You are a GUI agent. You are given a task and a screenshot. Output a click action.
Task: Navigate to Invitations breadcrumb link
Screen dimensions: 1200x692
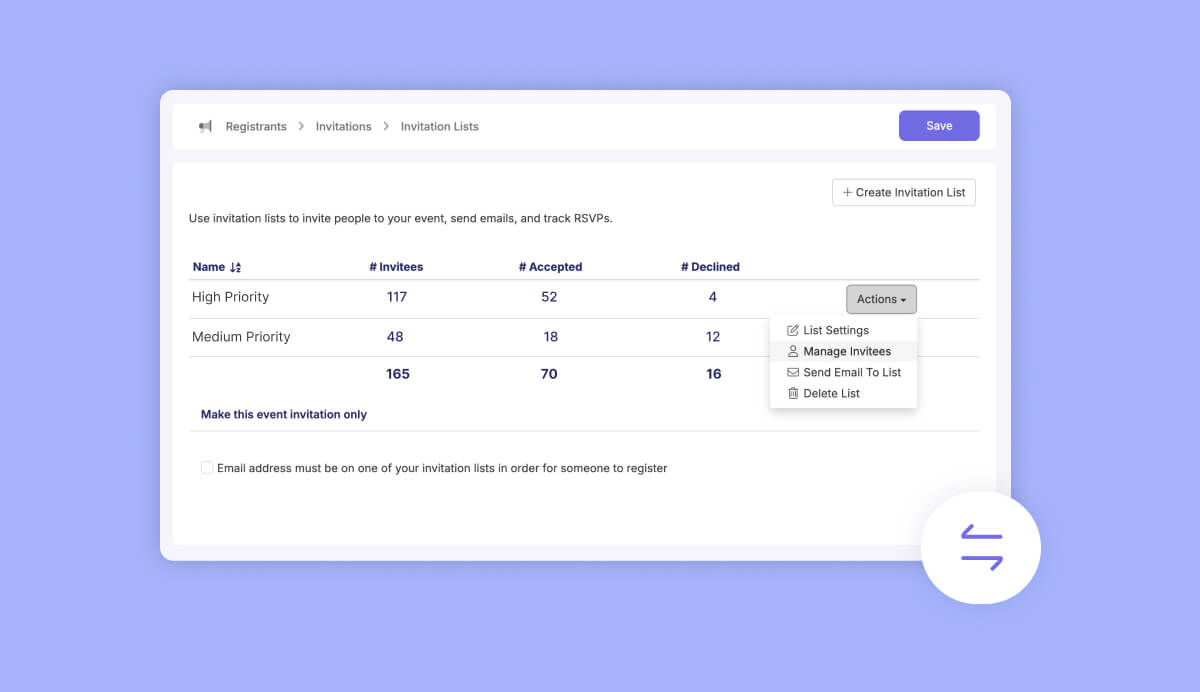(343, 127)
